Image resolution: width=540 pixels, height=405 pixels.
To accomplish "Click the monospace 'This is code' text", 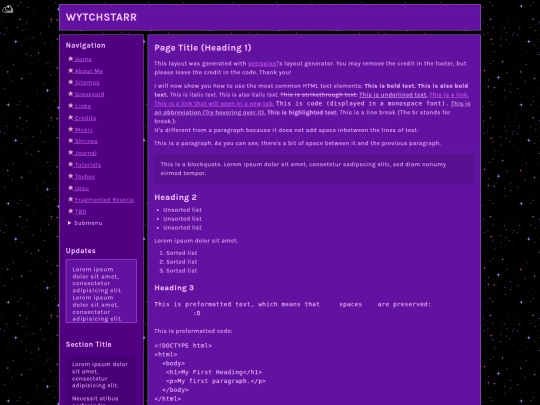I will click(x=299, y=104).
